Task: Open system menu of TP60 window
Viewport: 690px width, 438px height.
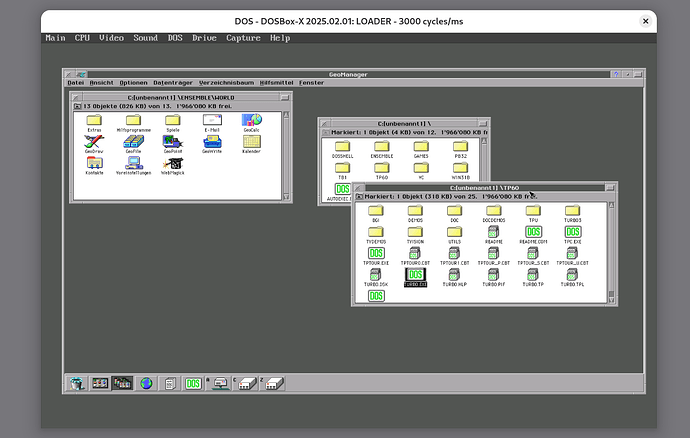Action: (358, 188)
